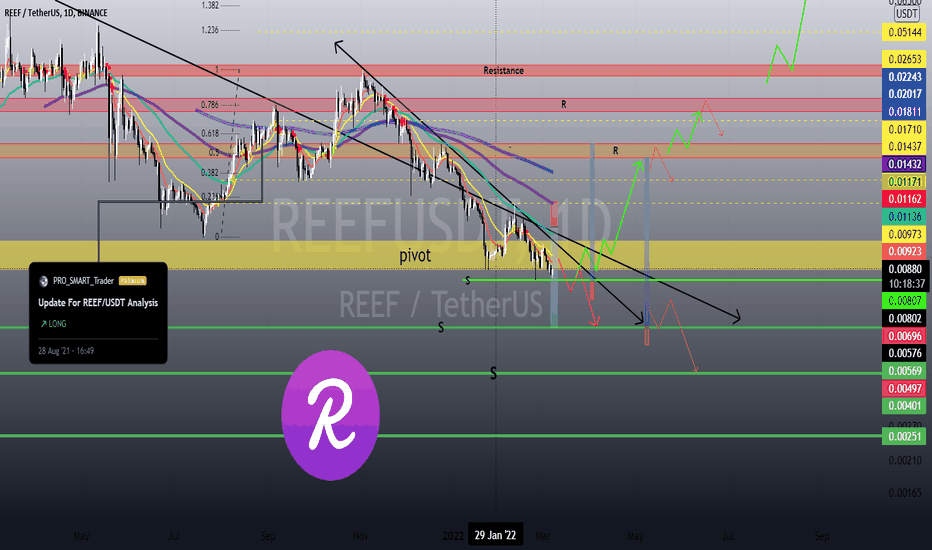Select the 0.05144 yellow price label
This screenshot has height=550, width=932.
[x=905, y=32]
